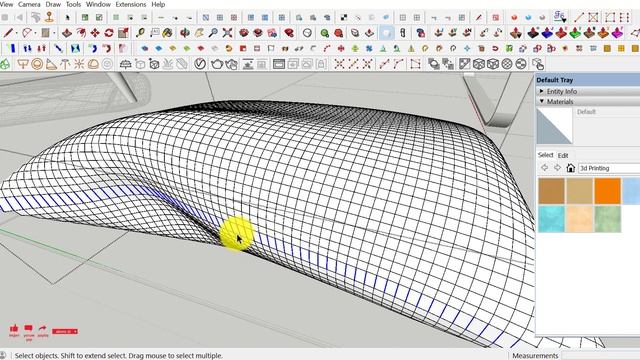640x360 pixels.
Task: Click the materials Home (In Model) button
Action: 571,168
